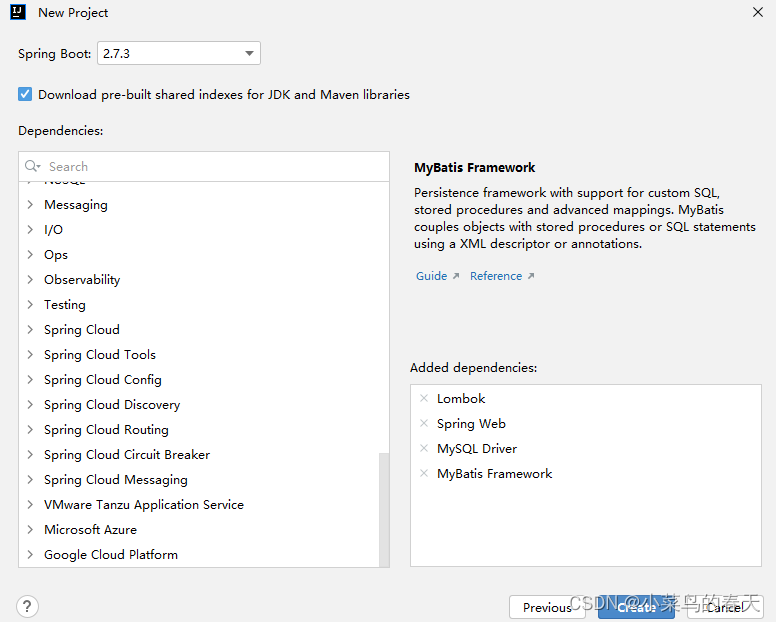
Task: Remove Spring Web from added dependencies
Action: (x=424, y=423)
